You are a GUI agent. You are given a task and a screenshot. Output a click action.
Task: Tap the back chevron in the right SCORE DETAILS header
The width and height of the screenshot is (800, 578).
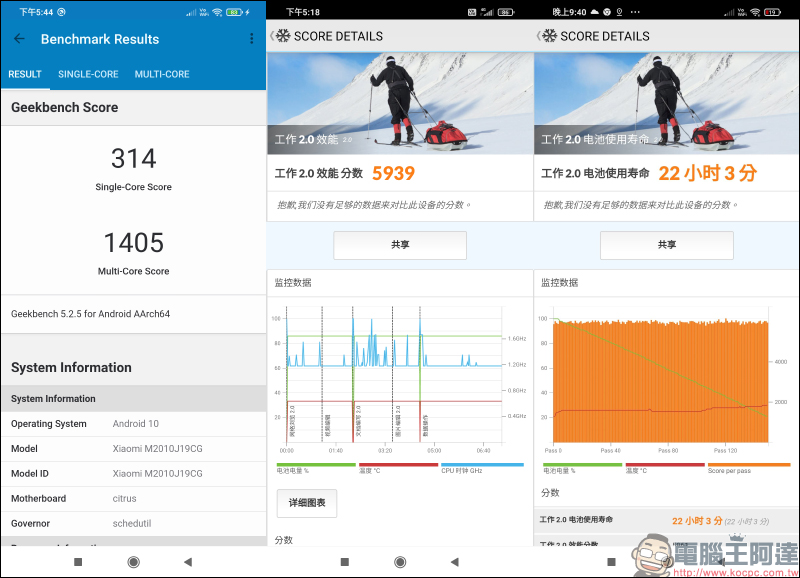point(538,36)
